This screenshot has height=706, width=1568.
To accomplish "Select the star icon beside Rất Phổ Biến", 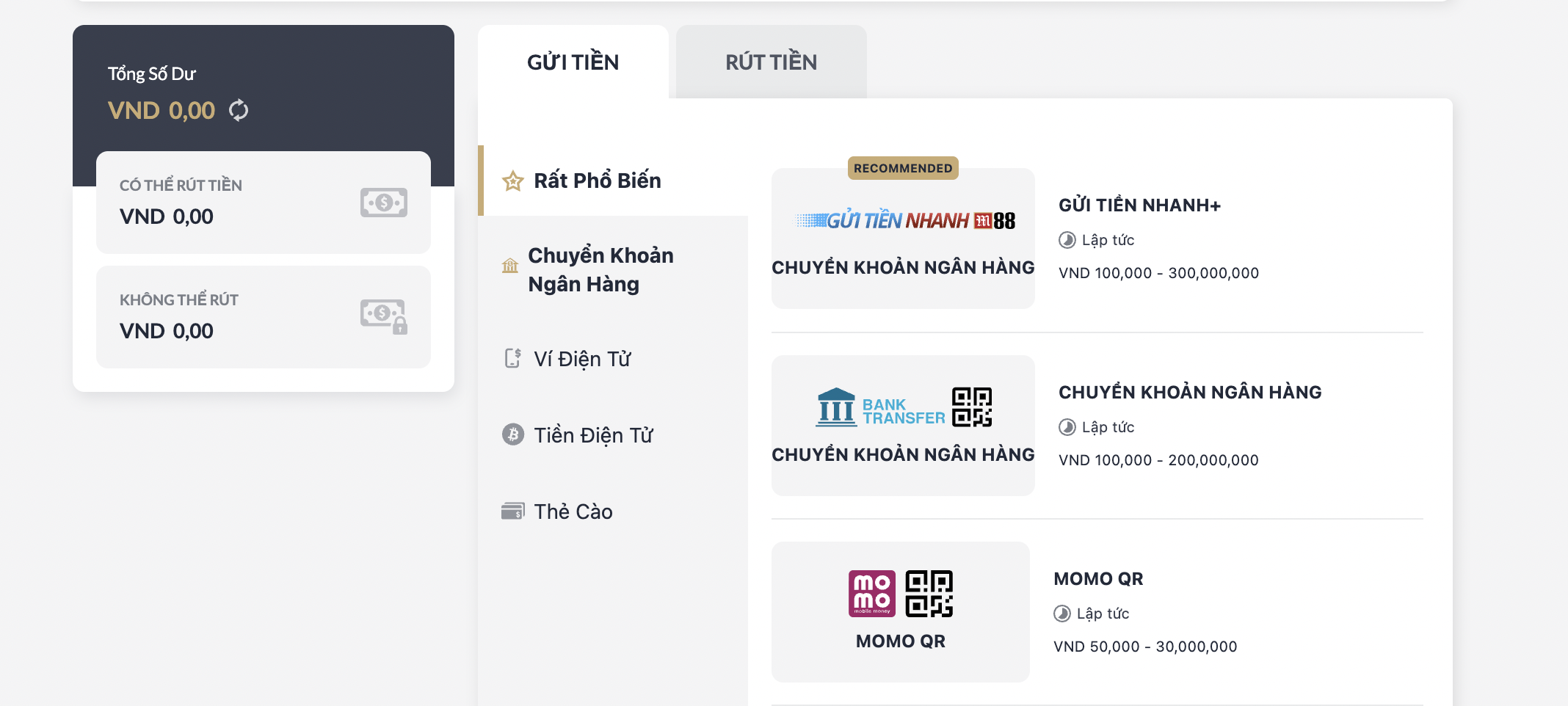I will pyautogui.click(x=512, y=180).
